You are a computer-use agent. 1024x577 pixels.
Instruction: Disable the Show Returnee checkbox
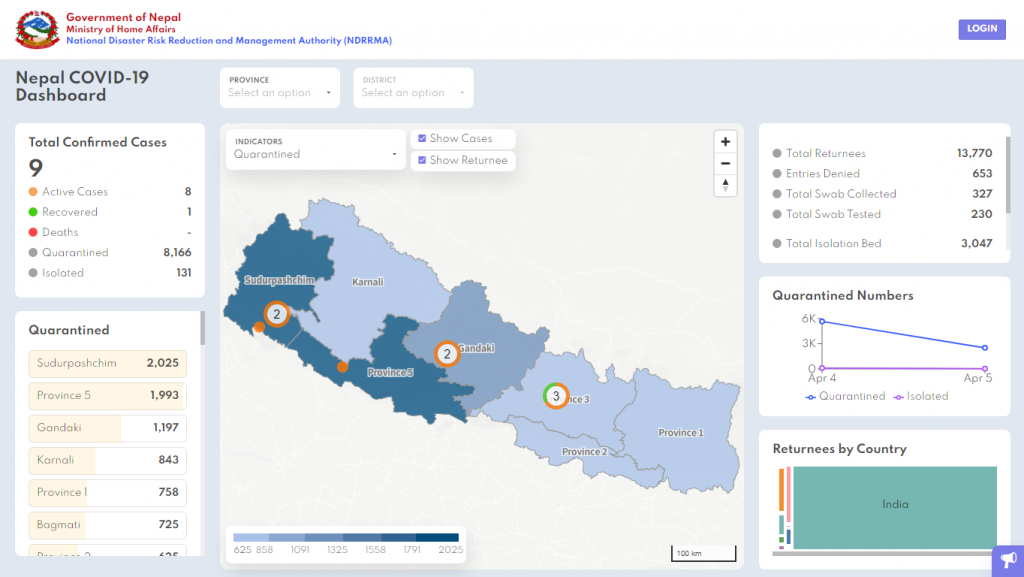click(x=422, y=159)
